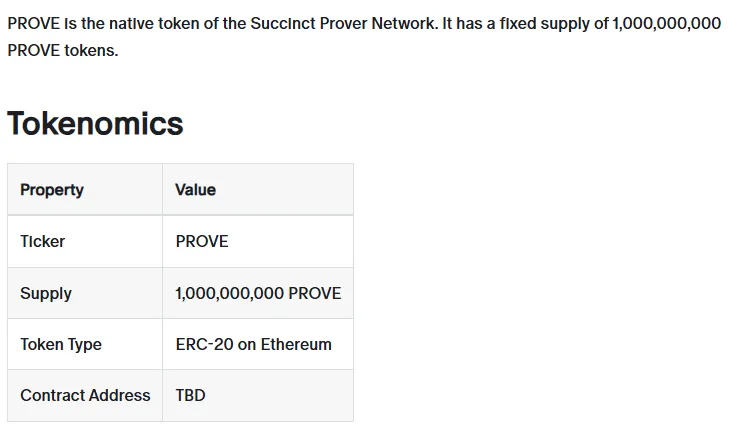Image resolution: width=749 pixels, height=439 pixels.
Task: Click the word "Ethereum" in the table
Action: 295,344
